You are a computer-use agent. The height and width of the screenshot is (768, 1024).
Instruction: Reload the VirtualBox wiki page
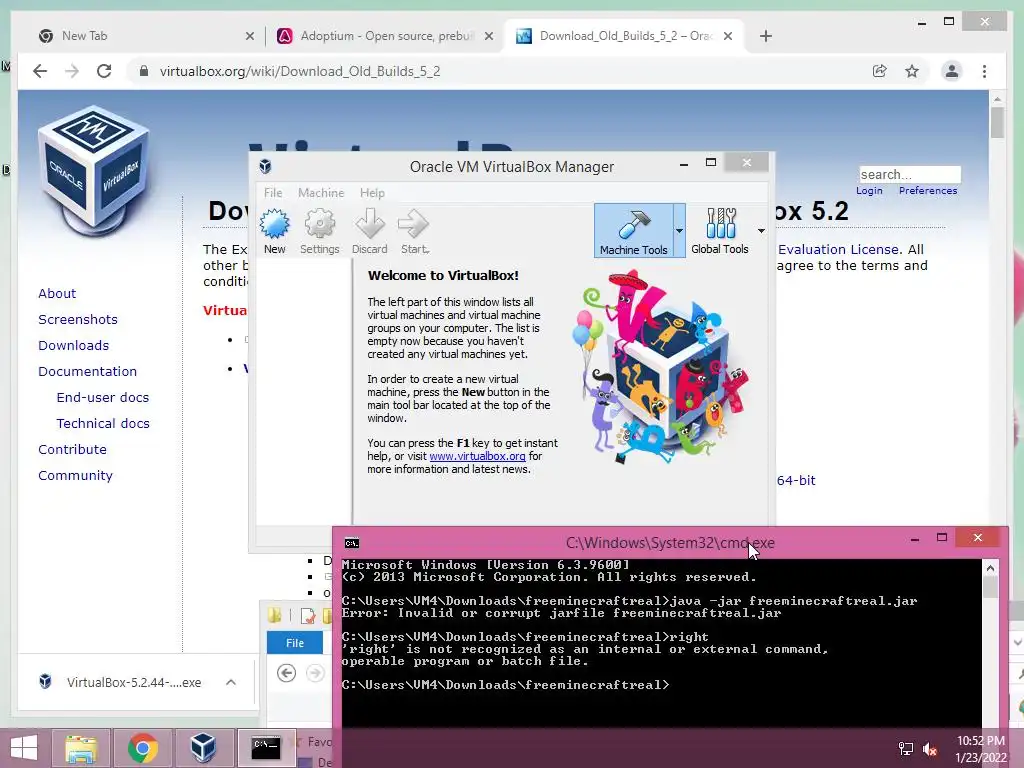click(x=104, y=71)
